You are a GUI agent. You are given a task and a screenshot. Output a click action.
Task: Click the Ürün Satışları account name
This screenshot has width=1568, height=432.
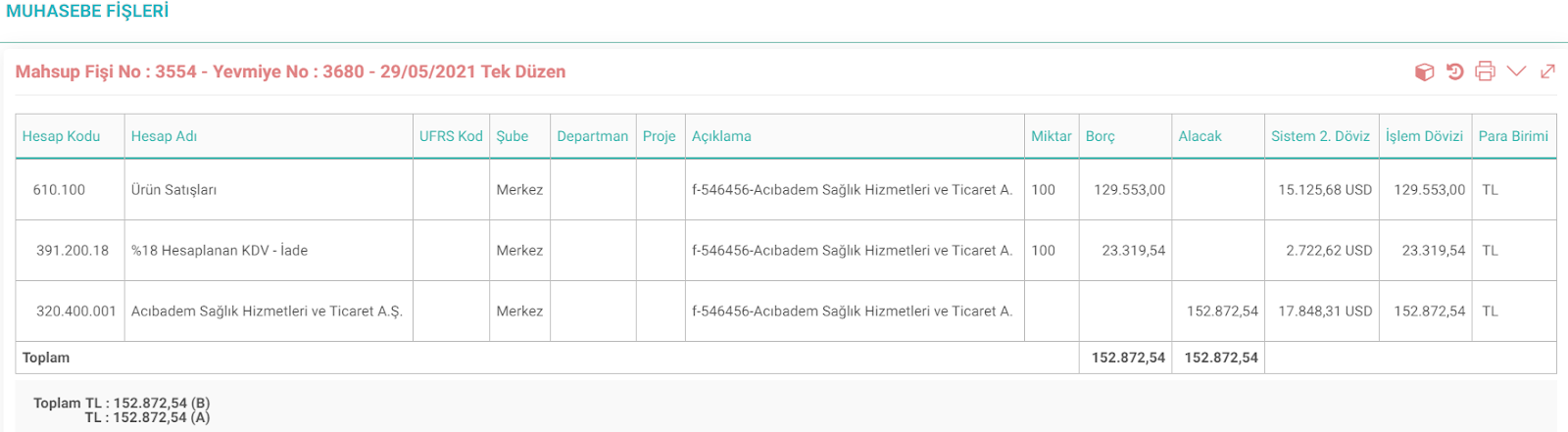173,190
